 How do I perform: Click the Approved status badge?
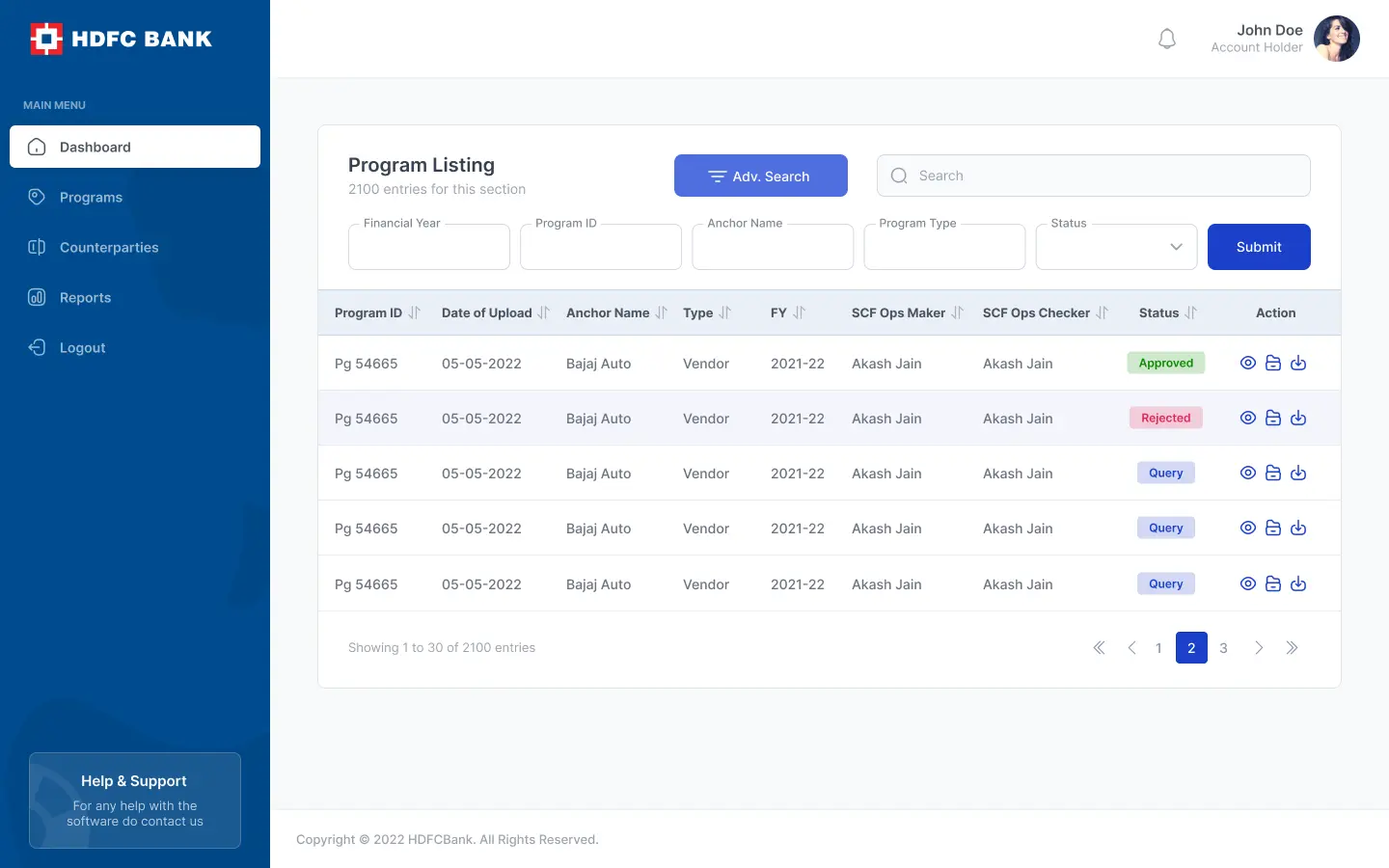click(x=1166, y=363)
